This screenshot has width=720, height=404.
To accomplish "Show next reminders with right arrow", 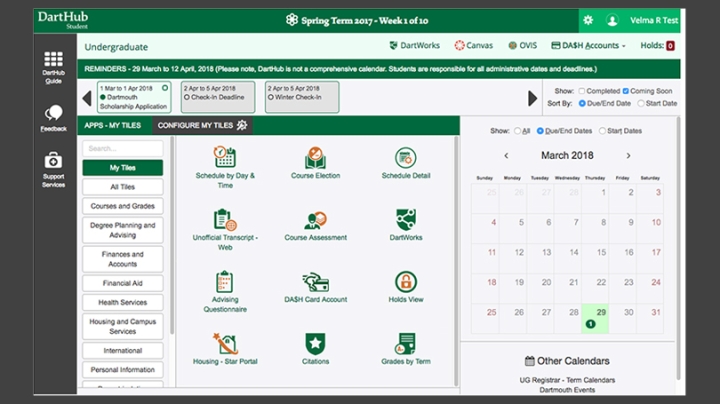I will pos(532,98).
